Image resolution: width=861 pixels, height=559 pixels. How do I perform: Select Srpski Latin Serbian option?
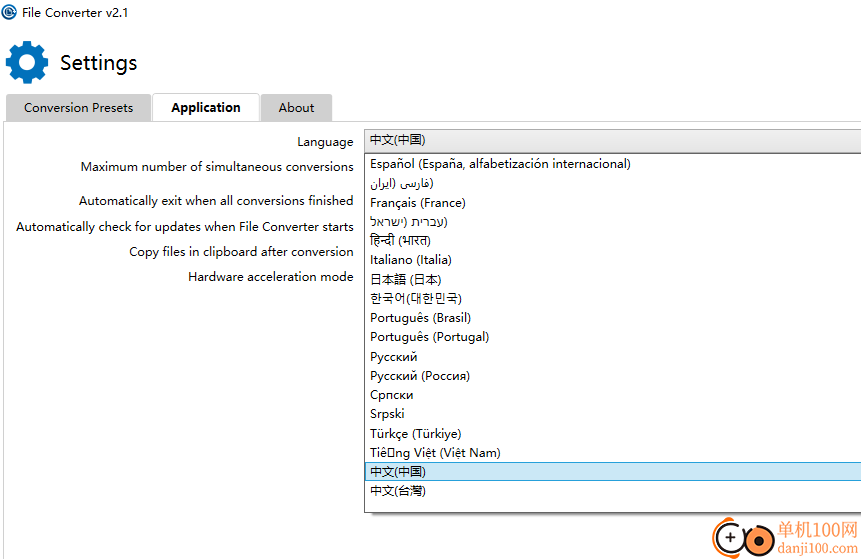(613, 413)
